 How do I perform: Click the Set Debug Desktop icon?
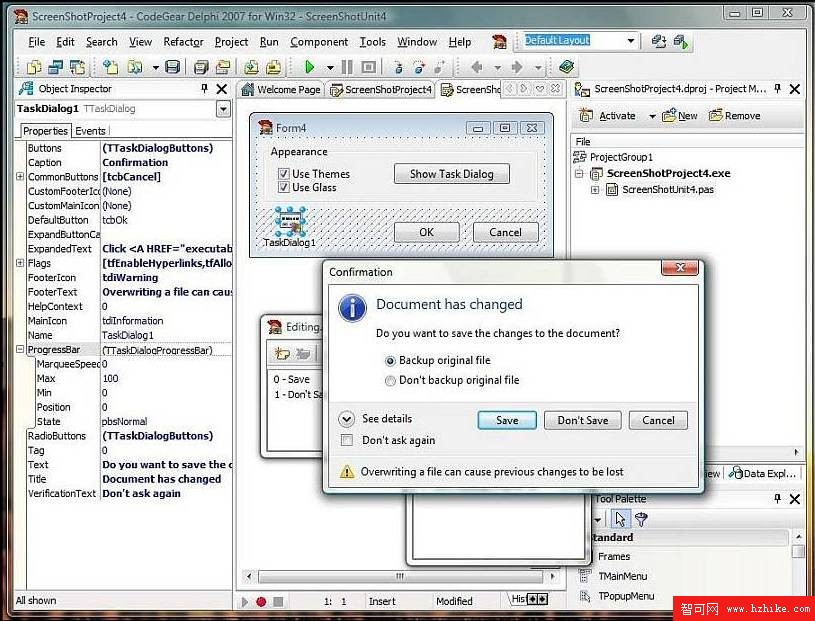681,42
